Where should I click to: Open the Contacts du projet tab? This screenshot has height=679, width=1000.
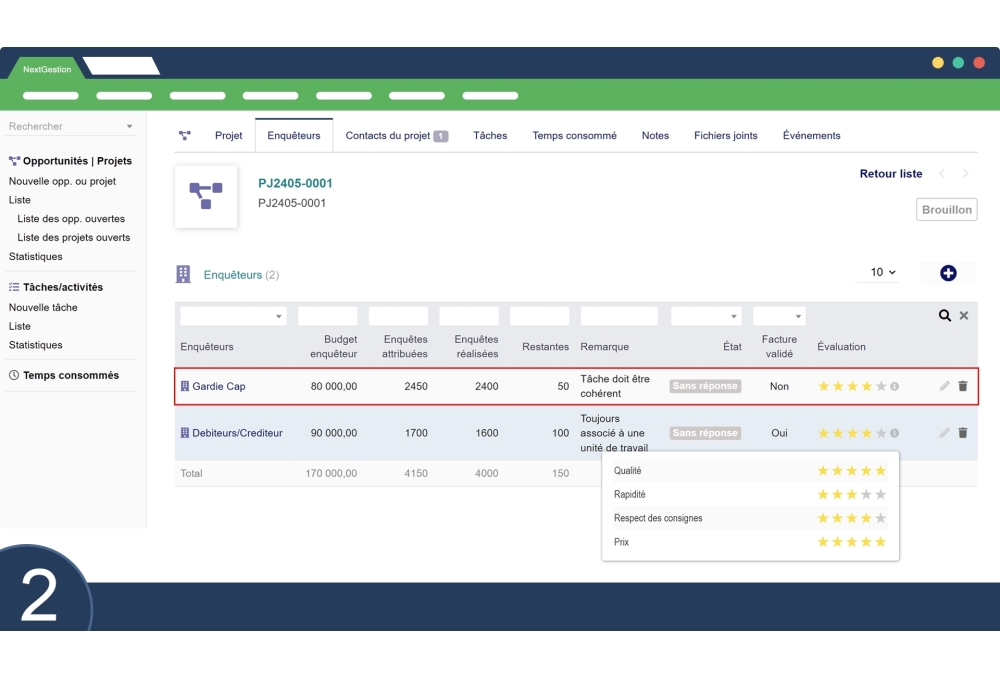click(x=396, y=136)
